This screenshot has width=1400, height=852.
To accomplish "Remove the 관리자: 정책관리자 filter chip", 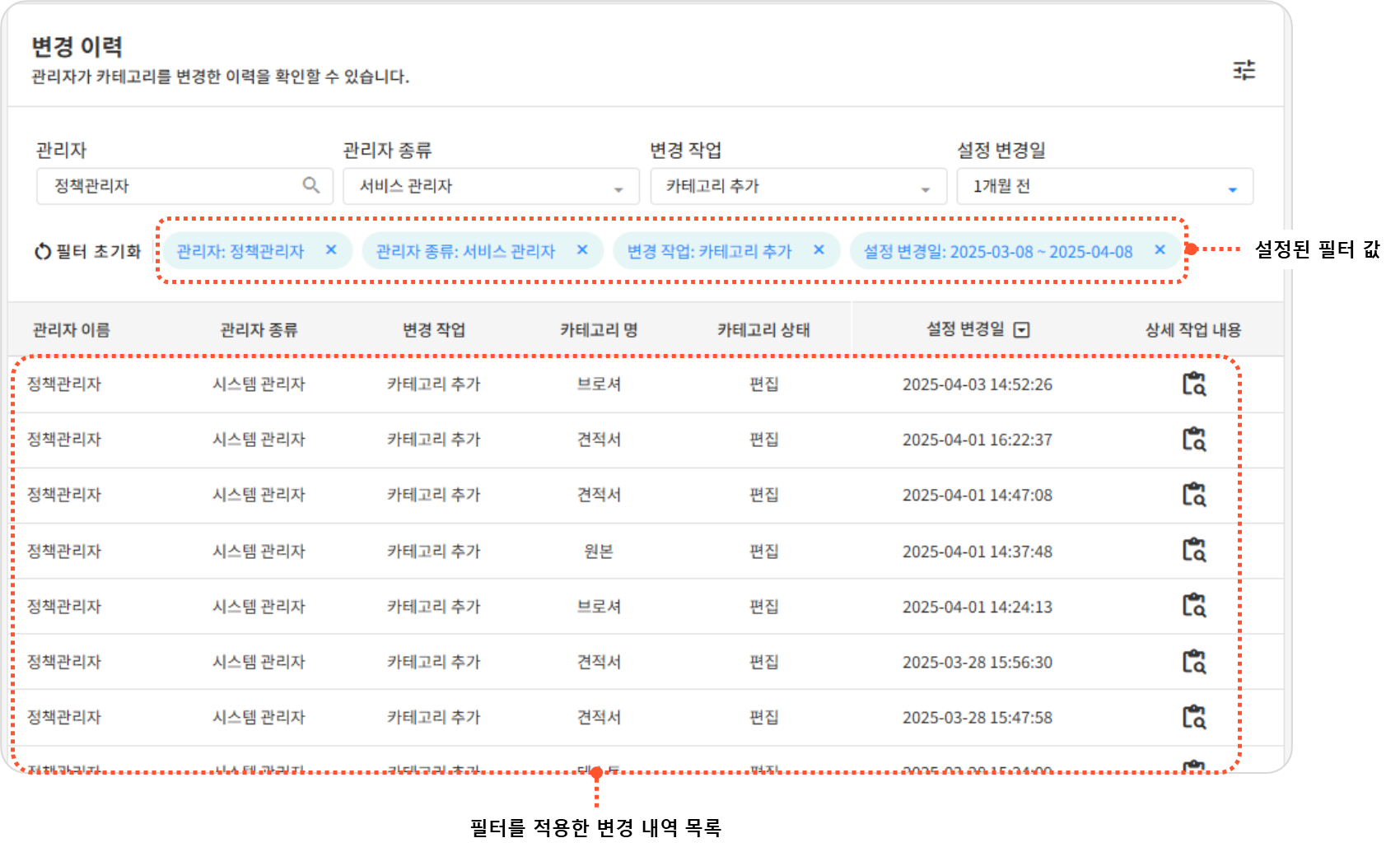I will [331, 250].
